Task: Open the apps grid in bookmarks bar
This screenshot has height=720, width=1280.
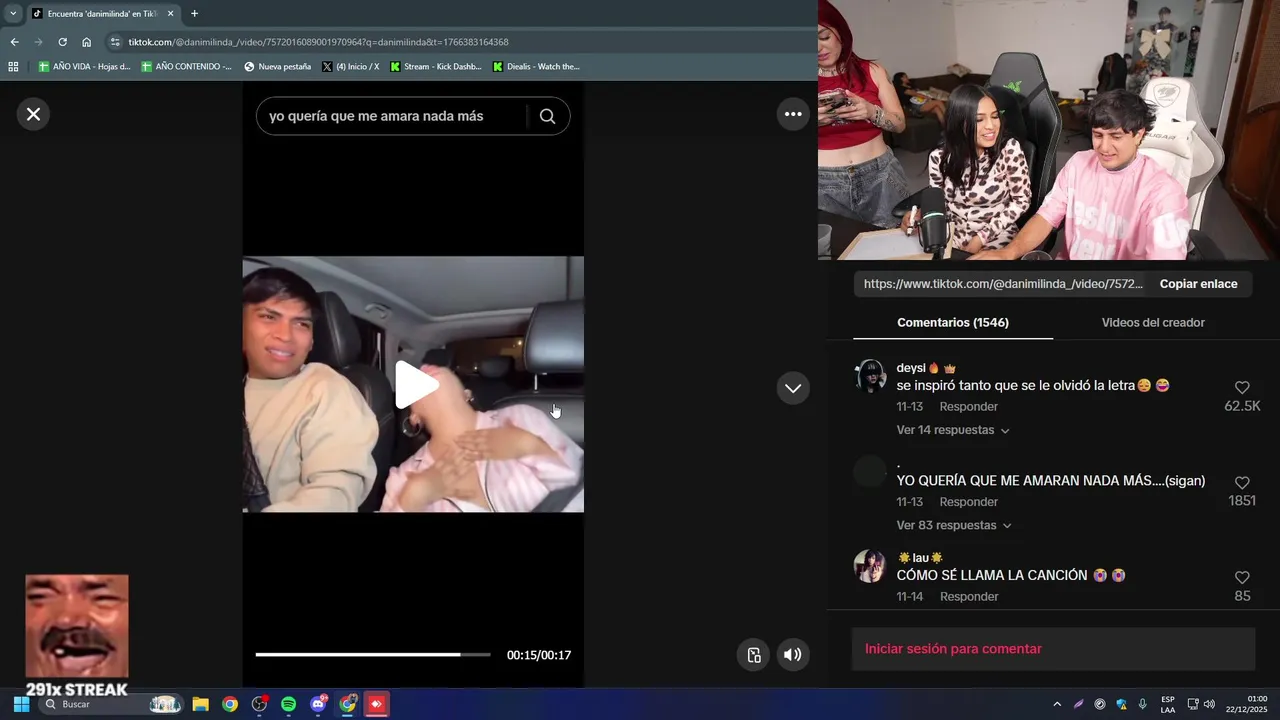Action: [13, 67]
